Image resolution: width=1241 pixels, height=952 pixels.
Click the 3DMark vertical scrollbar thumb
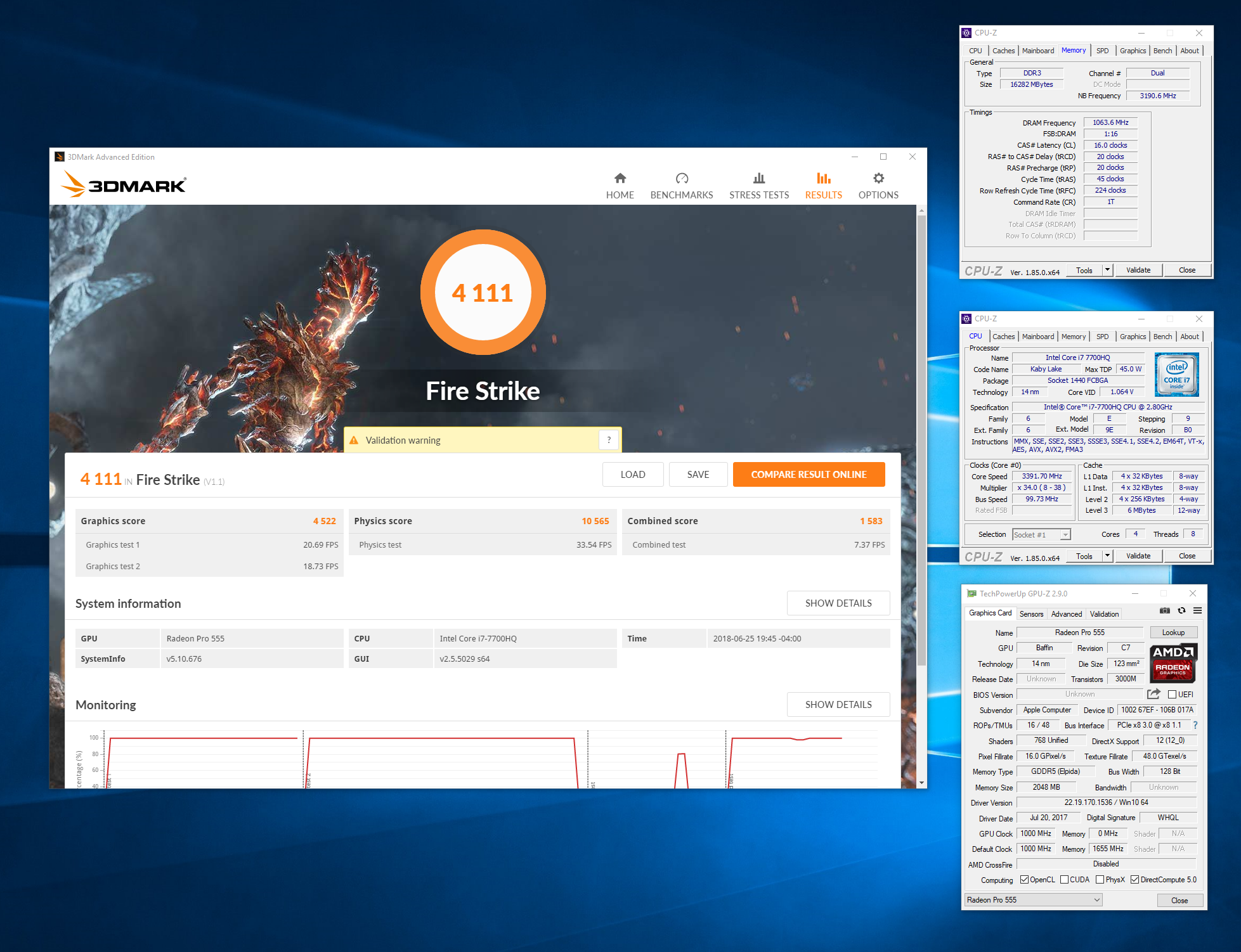pyautogui.click(x=921, y=441)
